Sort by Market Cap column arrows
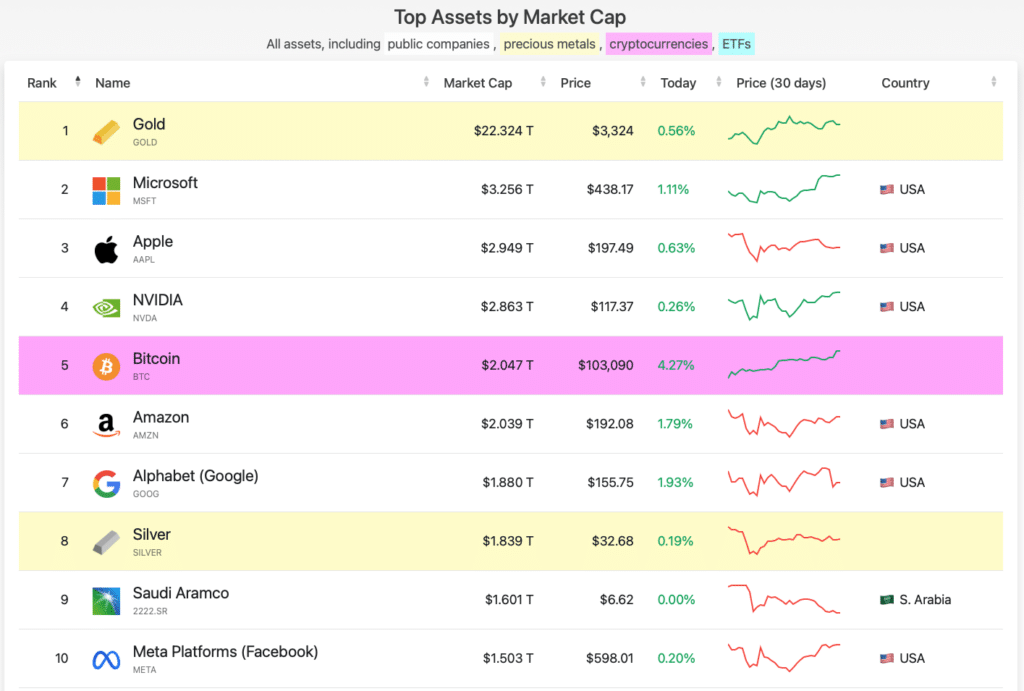This screenshot has height=691, width=1024. pos(543,82)
